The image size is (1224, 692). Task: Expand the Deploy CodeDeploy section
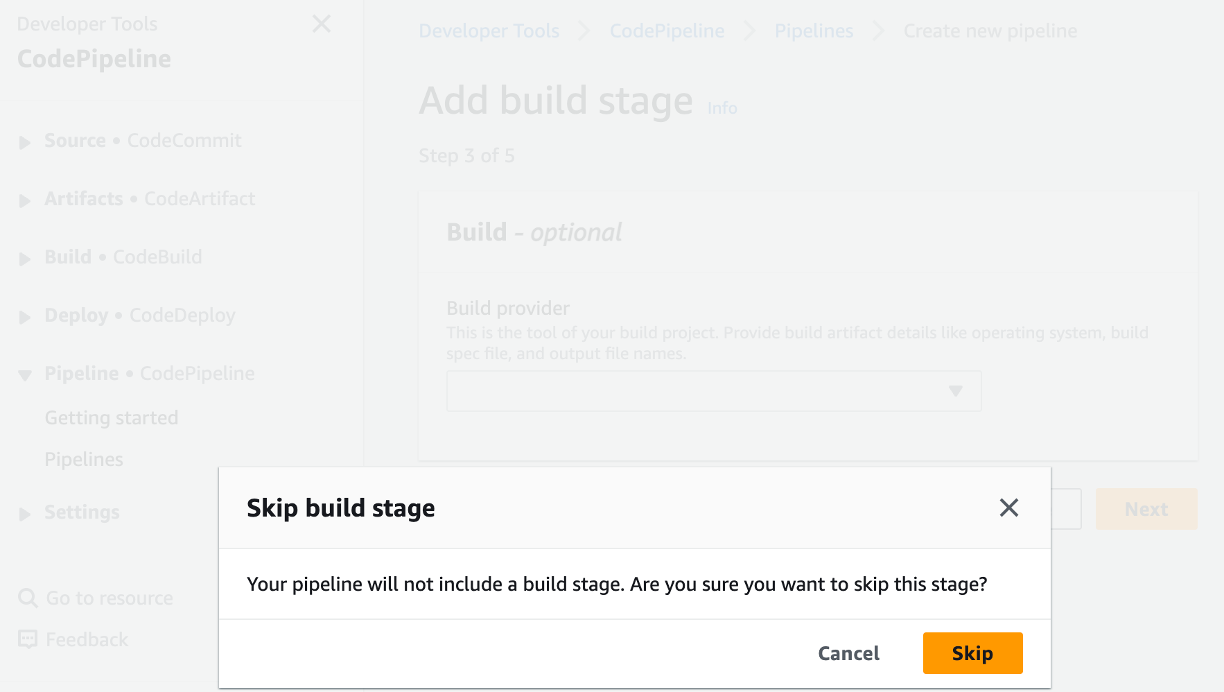point(25,316)
